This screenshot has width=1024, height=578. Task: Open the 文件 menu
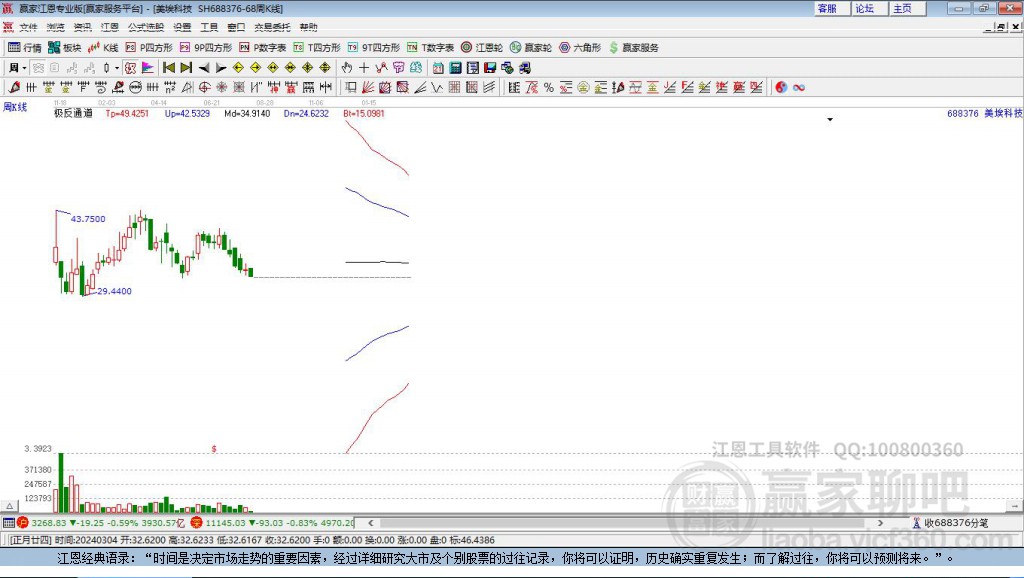pyautogui.click(x=28, y=27)
